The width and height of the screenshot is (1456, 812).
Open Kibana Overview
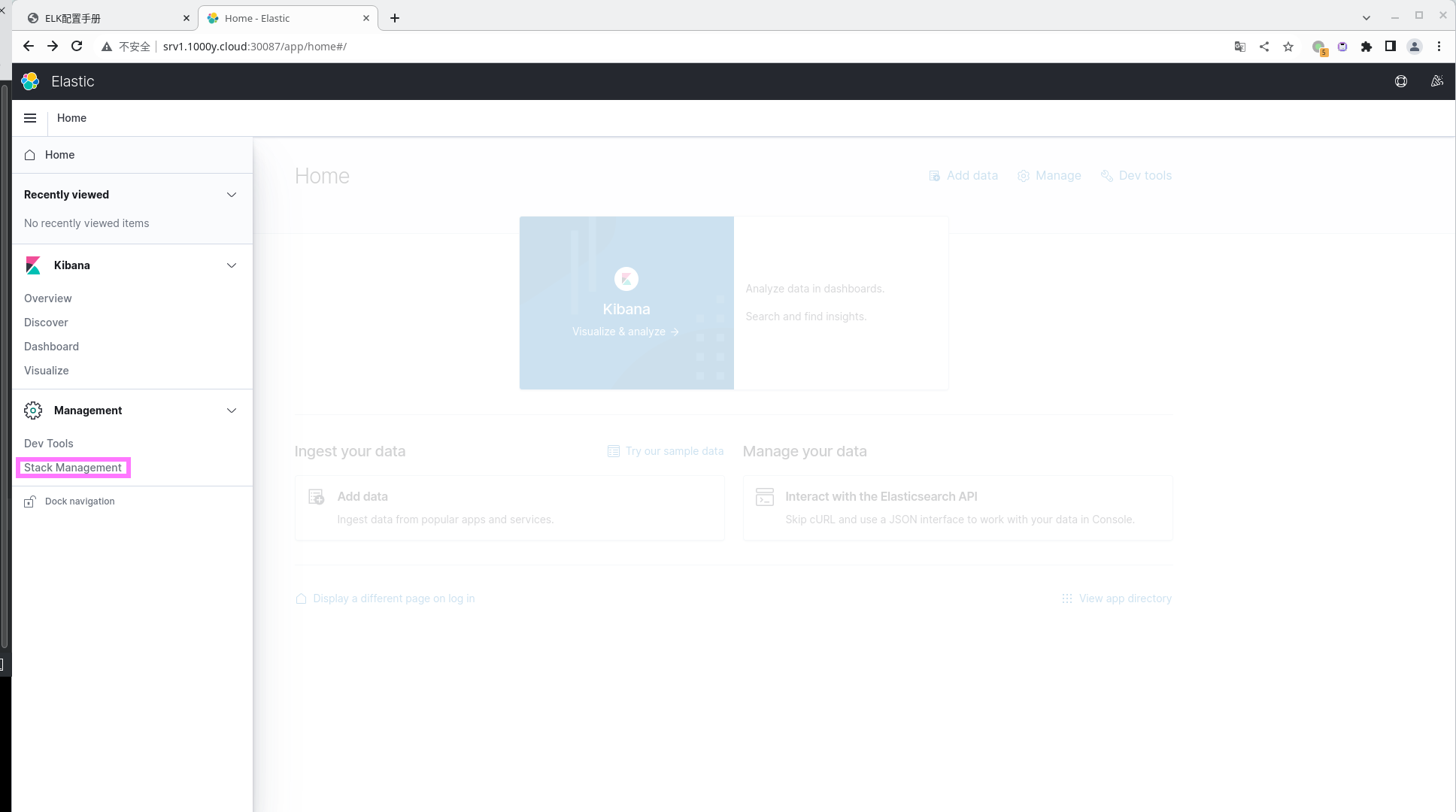tap(48, 298)
